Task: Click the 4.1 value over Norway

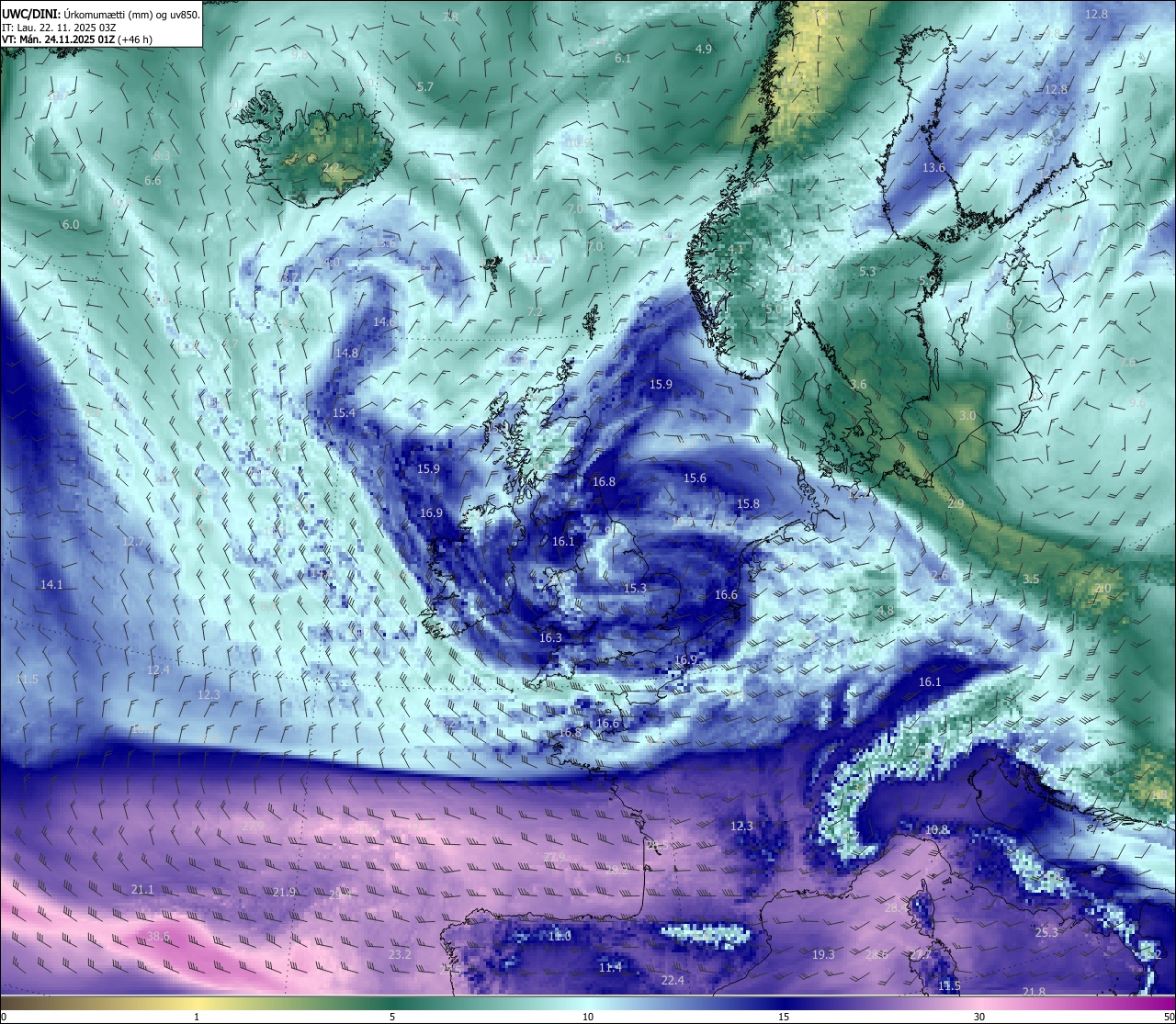Action: pos(735,250)
